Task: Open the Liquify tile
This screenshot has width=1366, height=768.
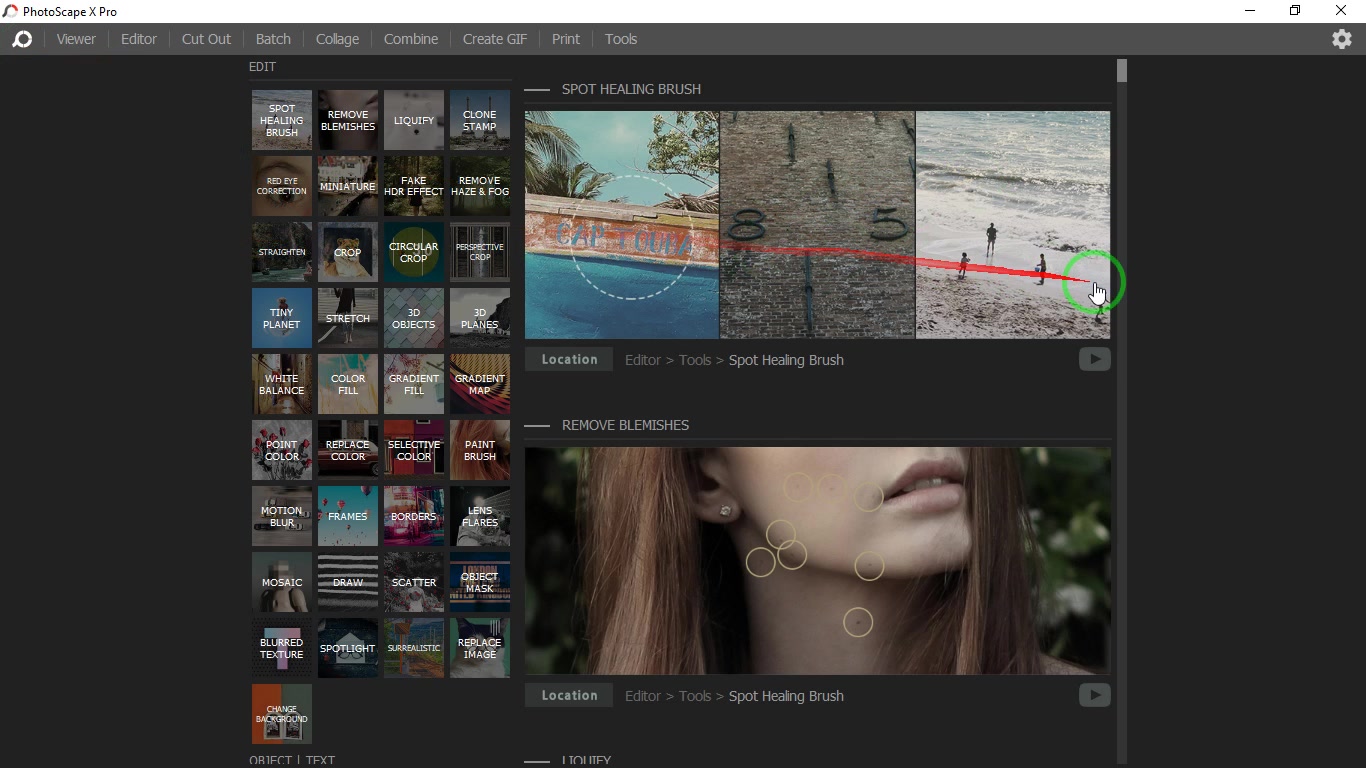Action: [x=414, y=120]
